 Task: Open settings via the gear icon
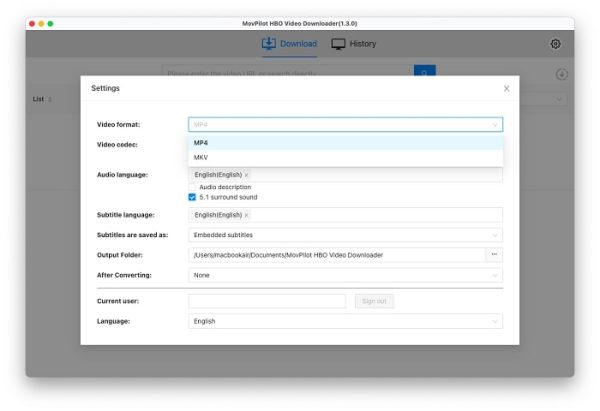[555, 44]
